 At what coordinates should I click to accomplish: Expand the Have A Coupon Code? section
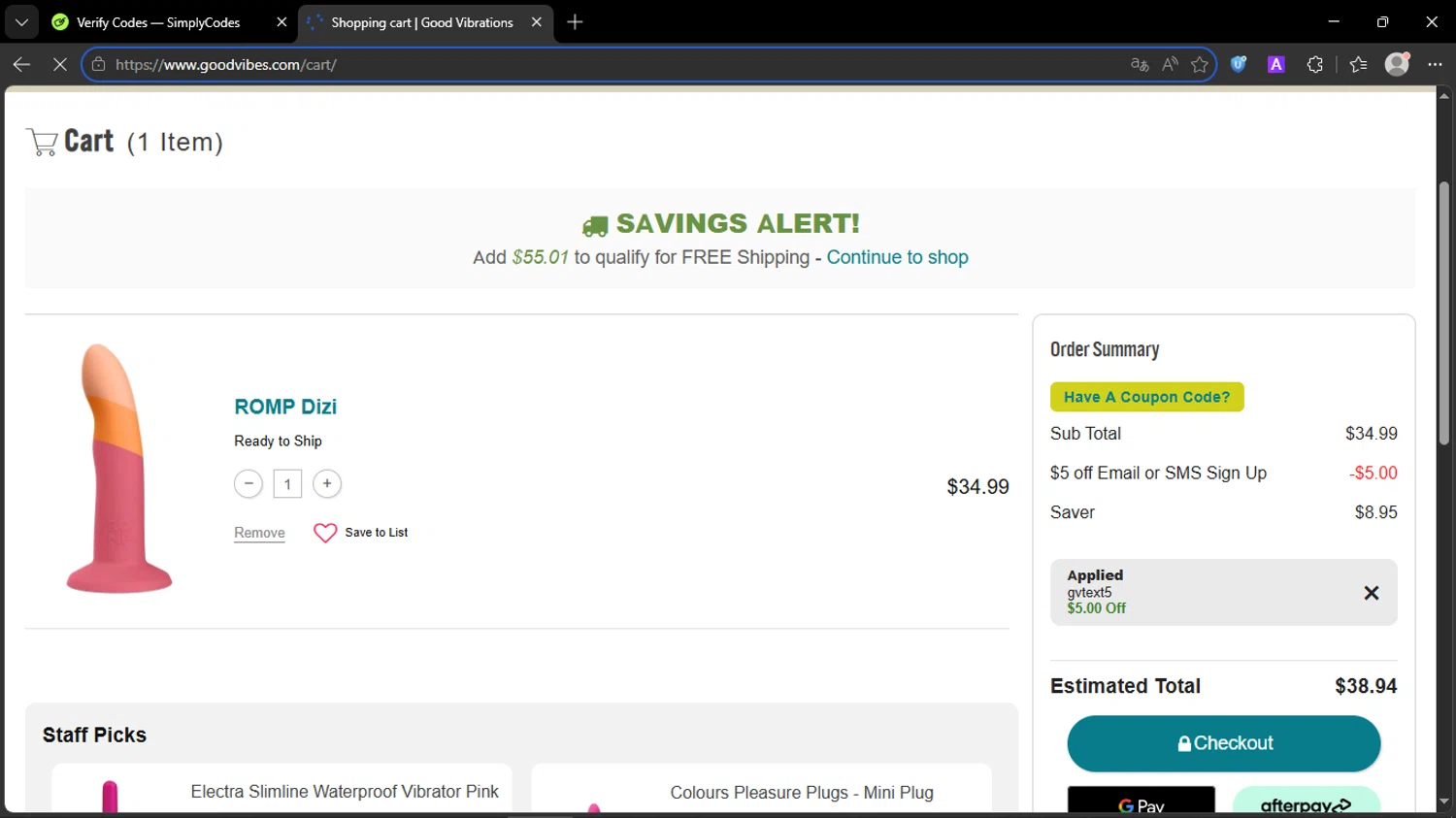click(1146, 397)
